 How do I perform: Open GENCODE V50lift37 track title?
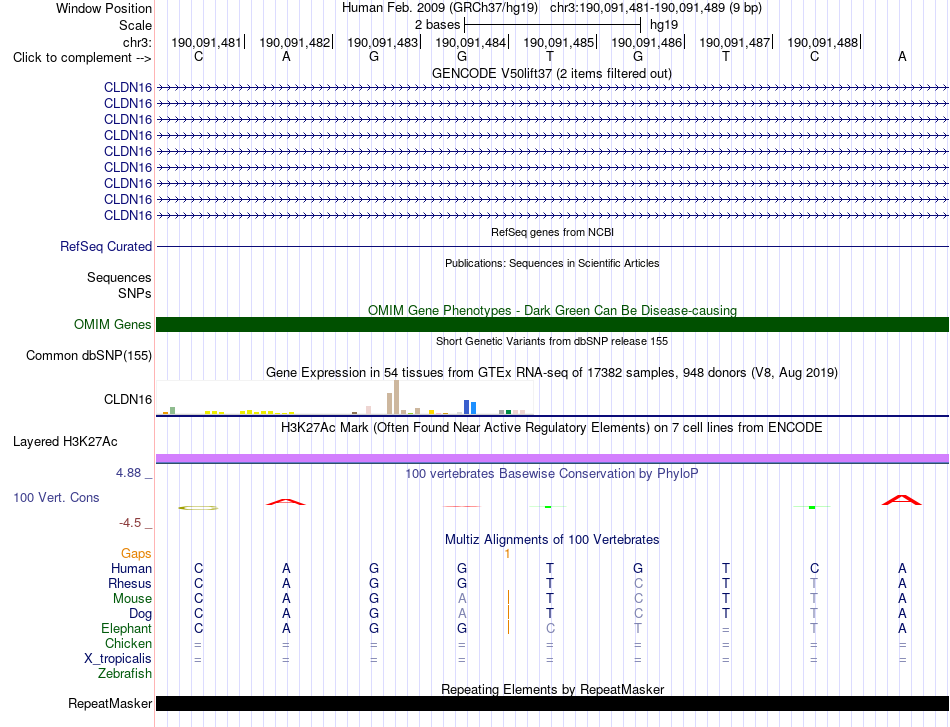coord(552,73)
